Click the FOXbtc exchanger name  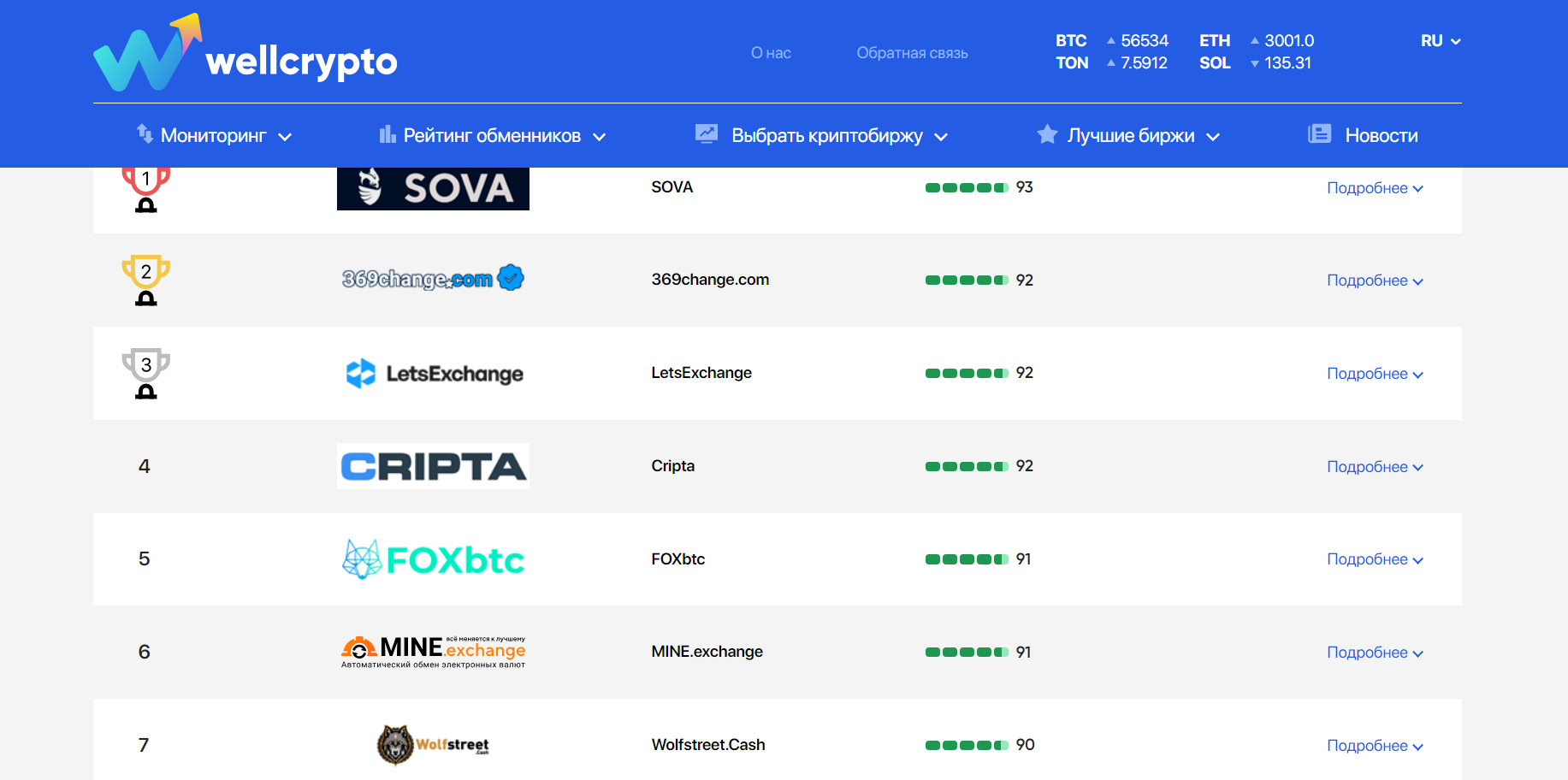click(x=678, y=559)
